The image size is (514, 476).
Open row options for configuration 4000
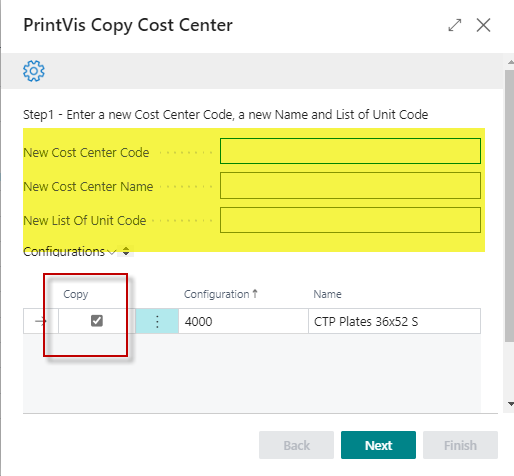157,321
